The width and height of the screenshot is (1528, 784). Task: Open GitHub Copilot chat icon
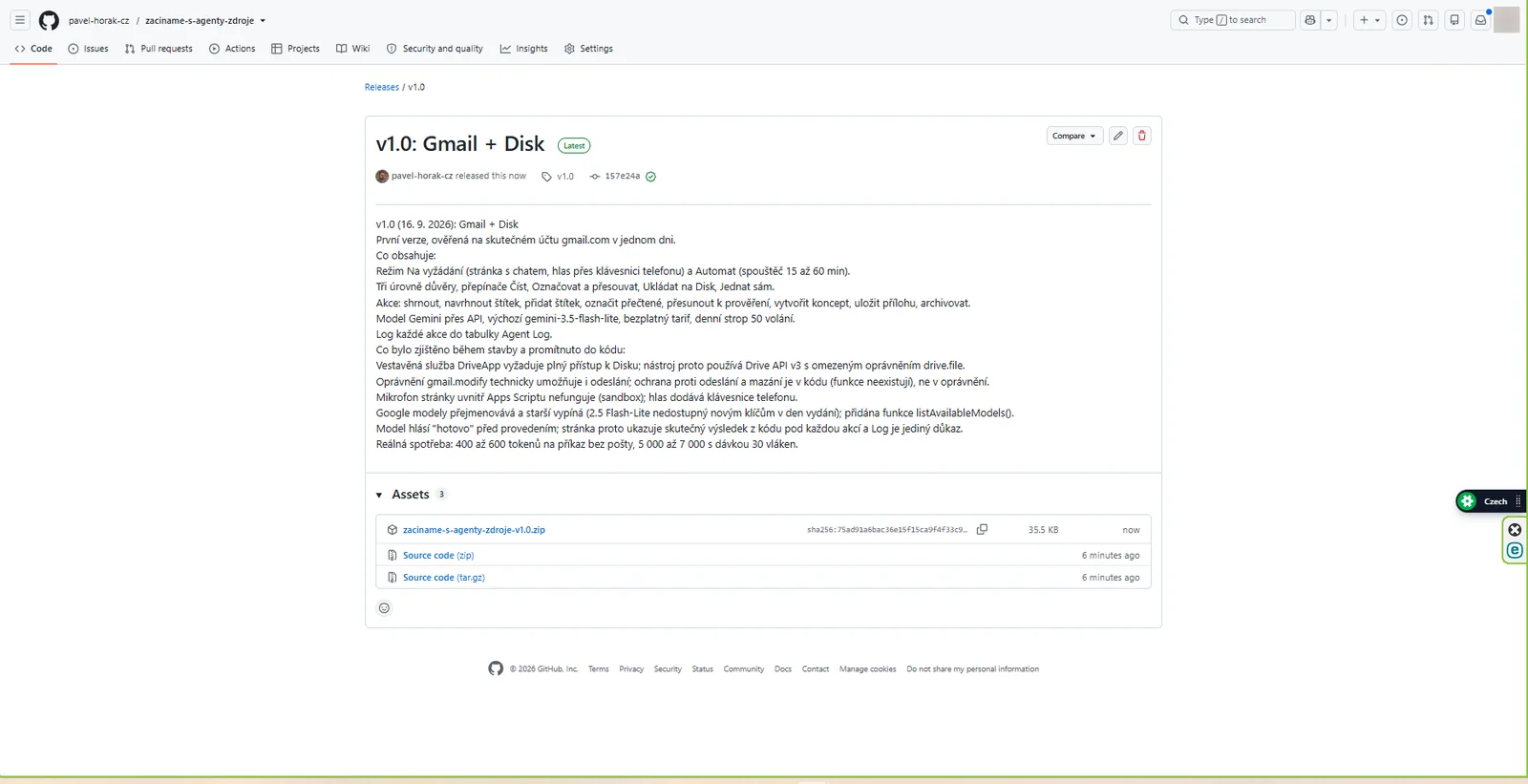coord(1310,20)
